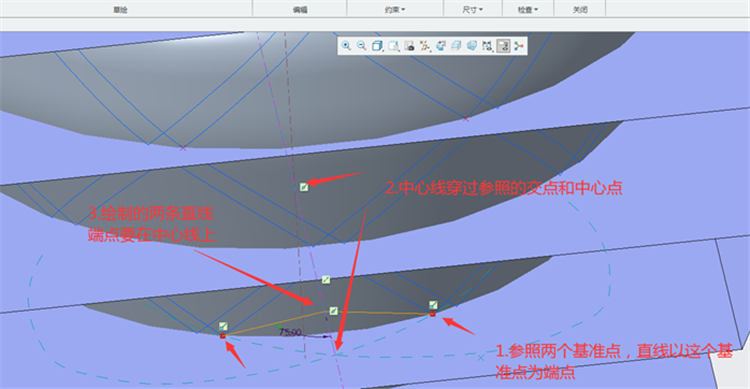This screenshot has width=750, height=389.
Task: Click the 关闭 group label
Action: pyautogui.click(x=580, y=10)
